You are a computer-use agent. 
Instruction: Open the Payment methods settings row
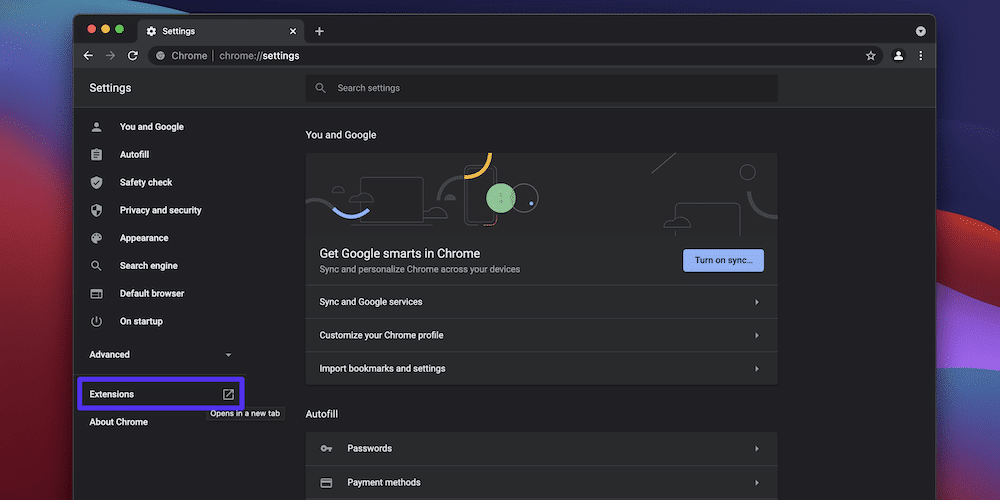541,483
